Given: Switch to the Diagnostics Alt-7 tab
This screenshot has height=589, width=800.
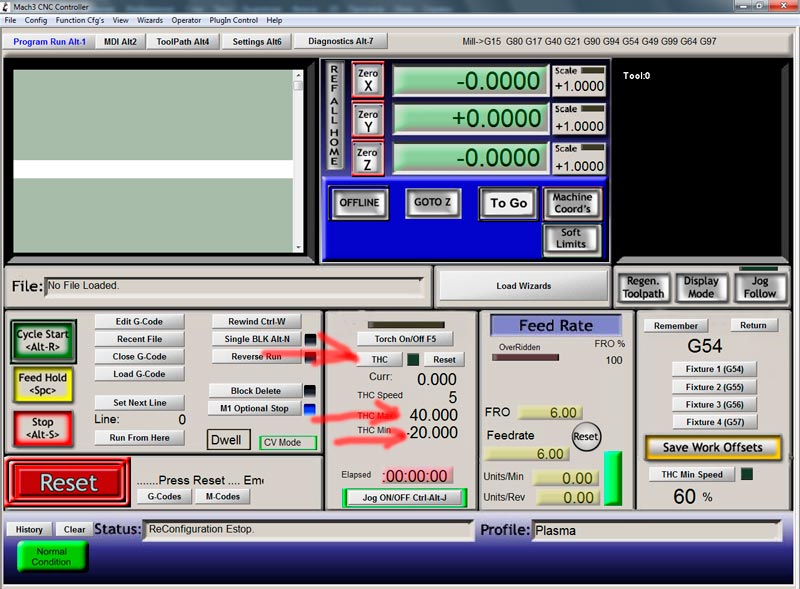Looking at the screenshot, I should [341, 41].
